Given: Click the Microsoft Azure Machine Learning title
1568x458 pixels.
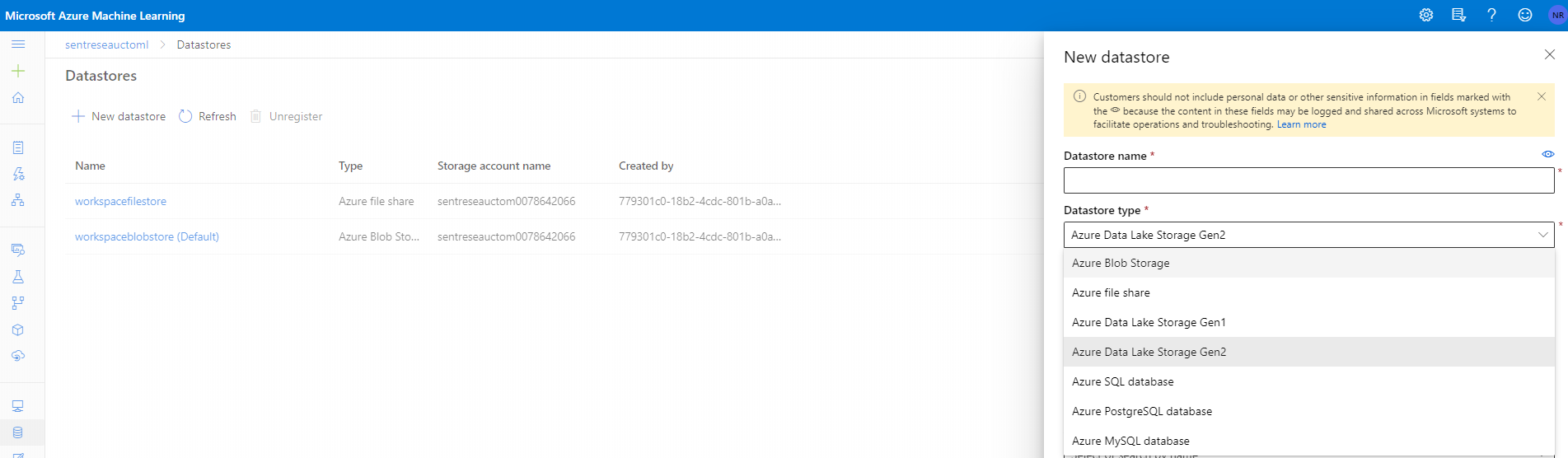Looking at the screenshot, I should tap(95, 16).
